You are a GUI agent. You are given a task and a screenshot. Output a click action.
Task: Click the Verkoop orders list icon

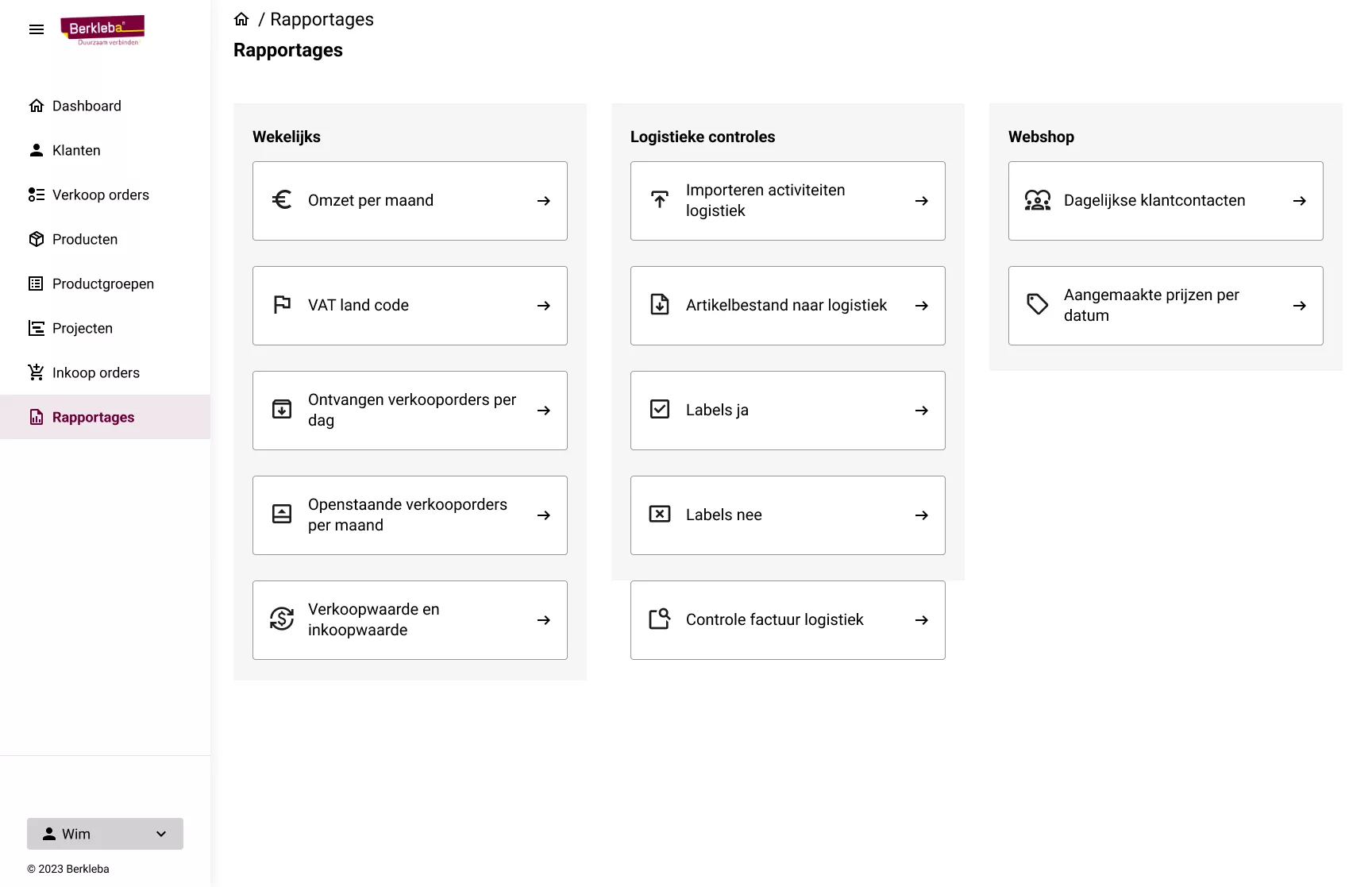37,195
